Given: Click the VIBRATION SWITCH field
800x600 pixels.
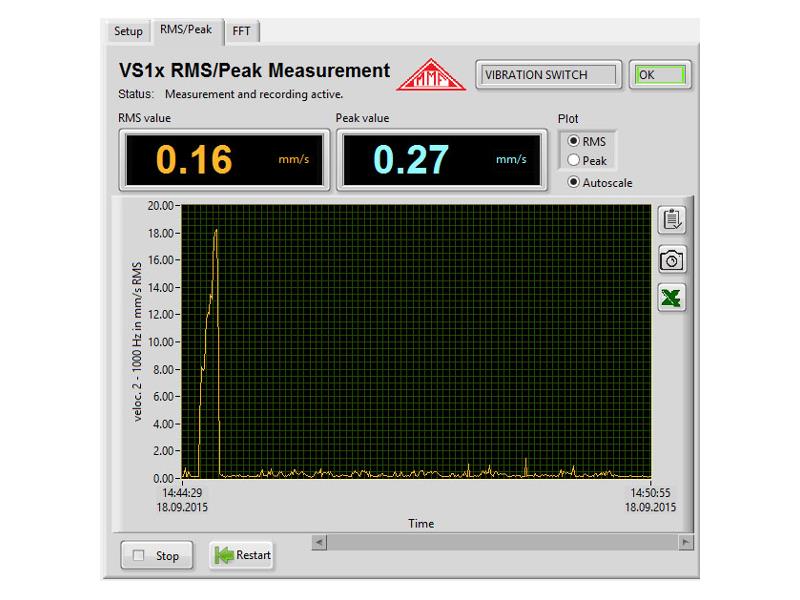Looking at the screenshot, I should (548, 75).
